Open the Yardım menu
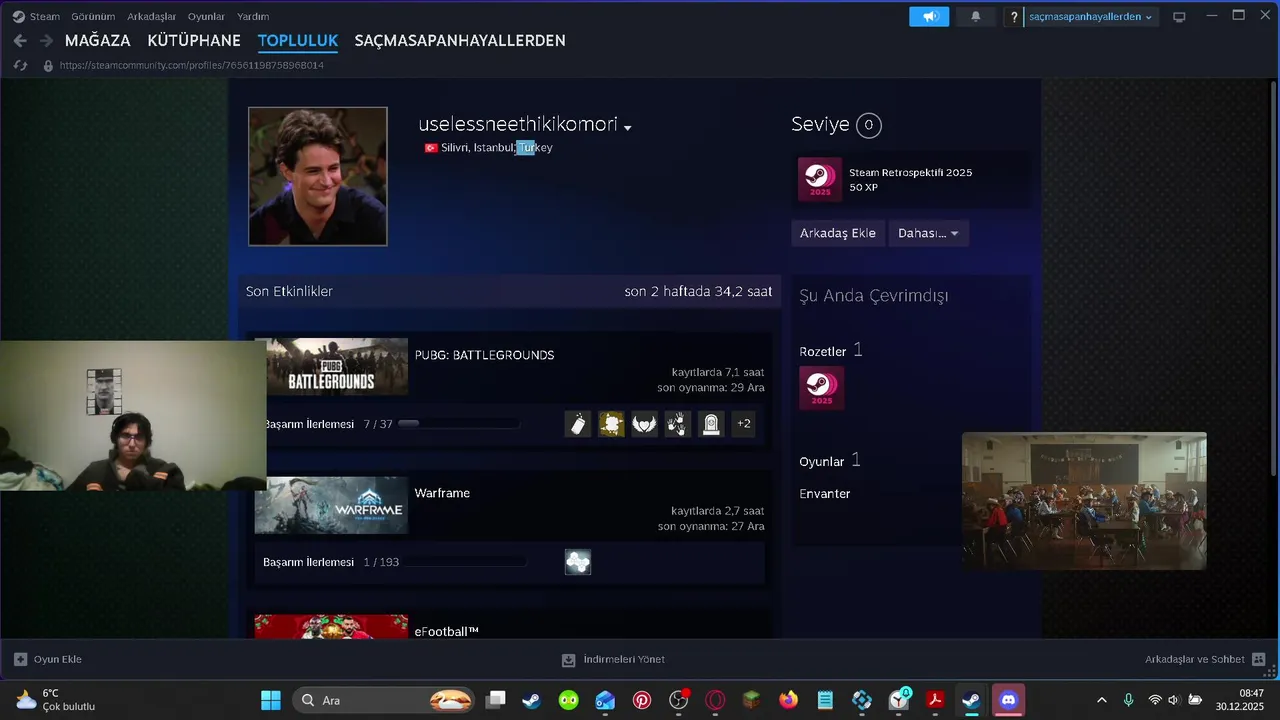Viewport: 1280px width, 720px height. pos(253,17)
